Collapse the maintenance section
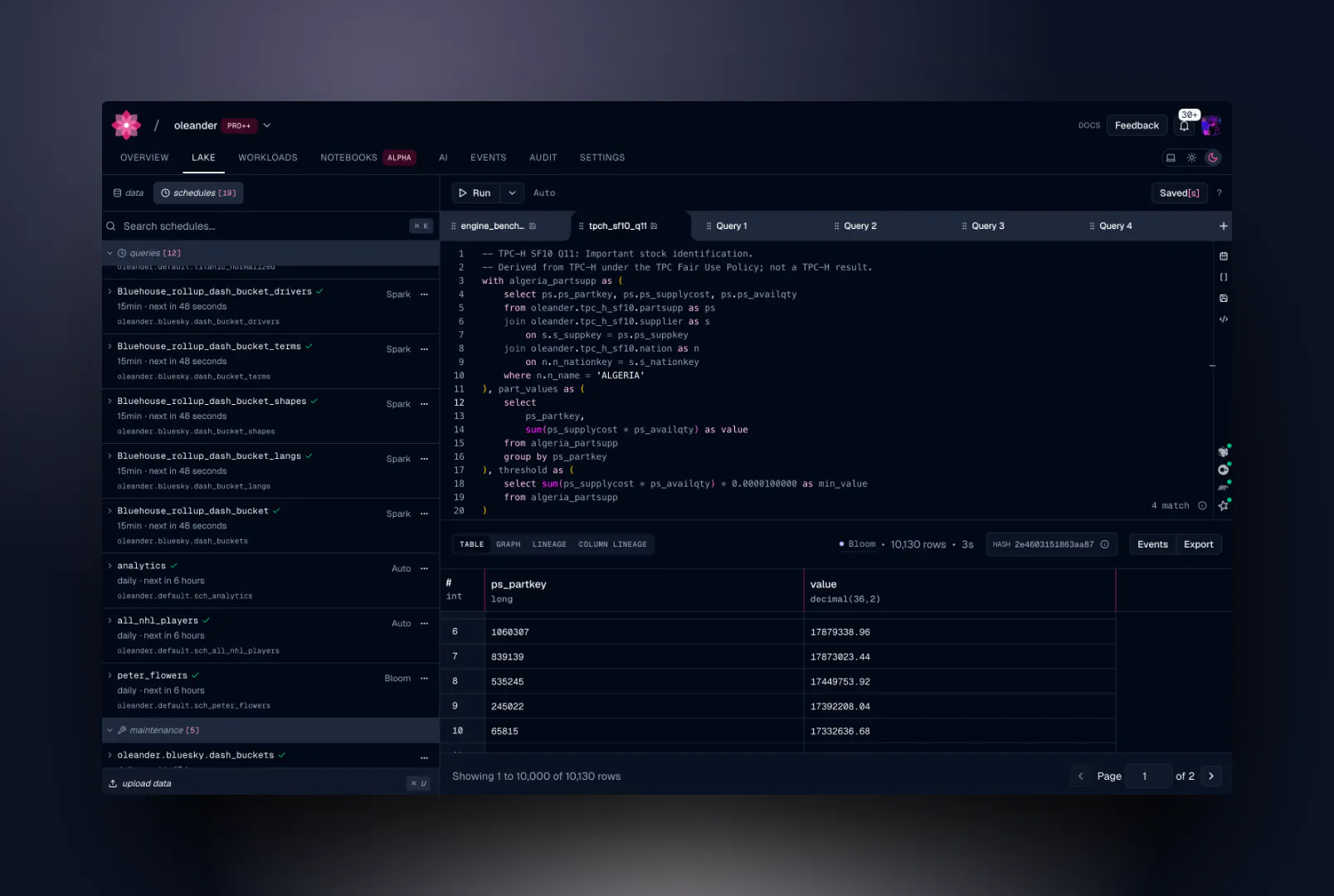The width and height of the screenshot is (1334, 896). coord(110,730)
